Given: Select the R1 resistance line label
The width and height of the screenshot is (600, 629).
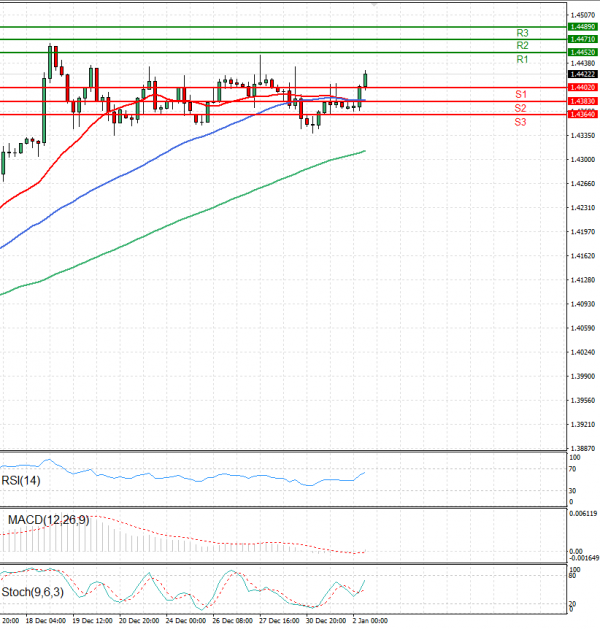Looking at the screenshot, I should [x=522, y=59].
